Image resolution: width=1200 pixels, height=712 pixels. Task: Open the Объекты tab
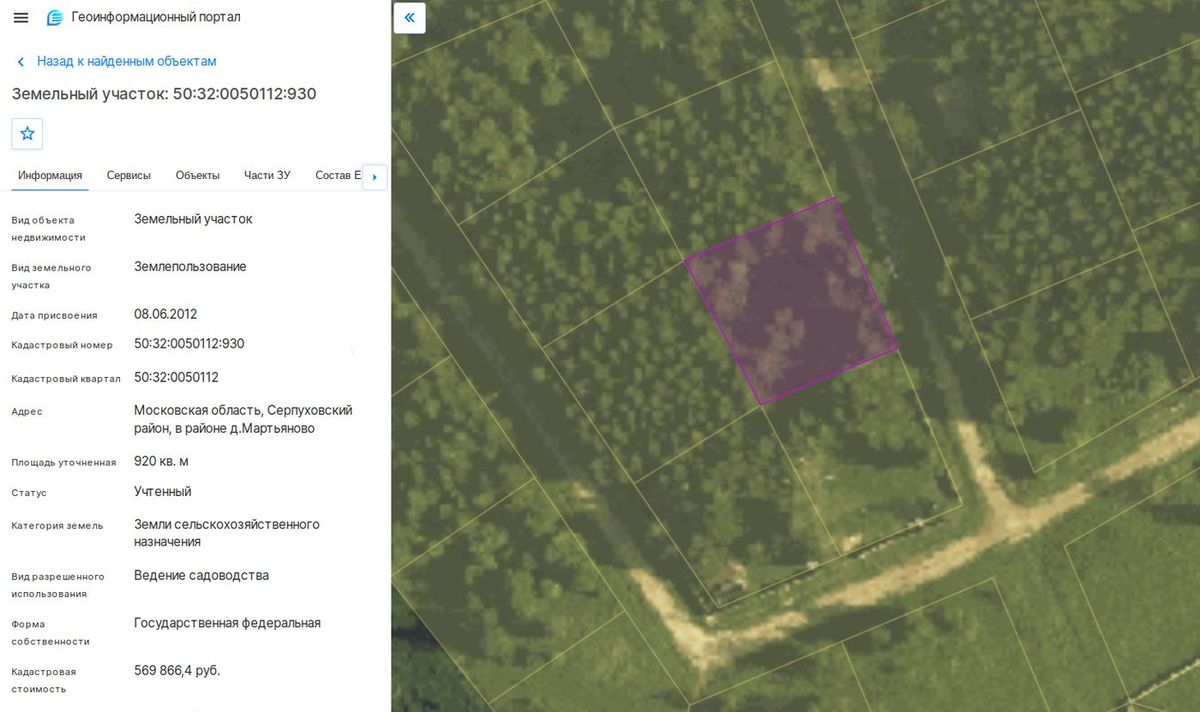tap(198, 175)
